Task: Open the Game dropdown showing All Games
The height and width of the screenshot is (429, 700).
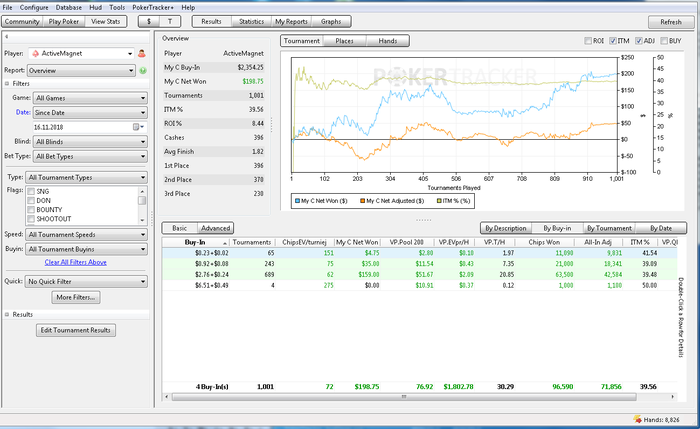Action: coord(92,98)
